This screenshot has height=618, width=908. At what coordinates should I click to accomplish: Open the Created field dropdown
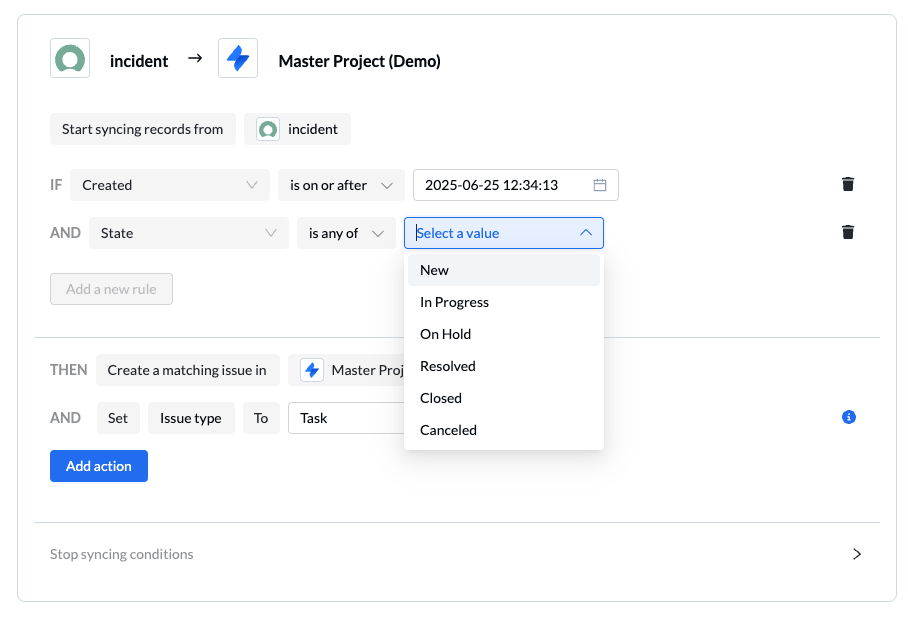pyautogui.click(x=169, y=184)
